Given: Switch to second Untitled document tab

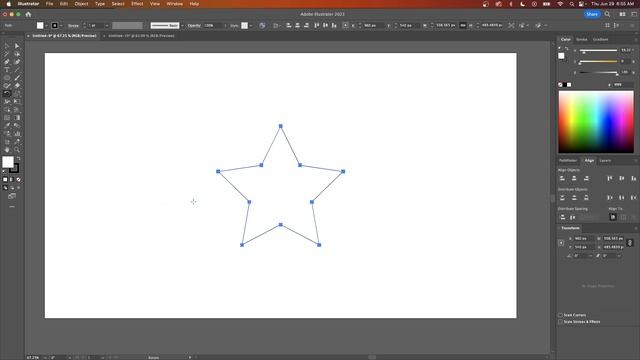Looking at the screenshot, I should pyautogui.click(x=141, y=36).
